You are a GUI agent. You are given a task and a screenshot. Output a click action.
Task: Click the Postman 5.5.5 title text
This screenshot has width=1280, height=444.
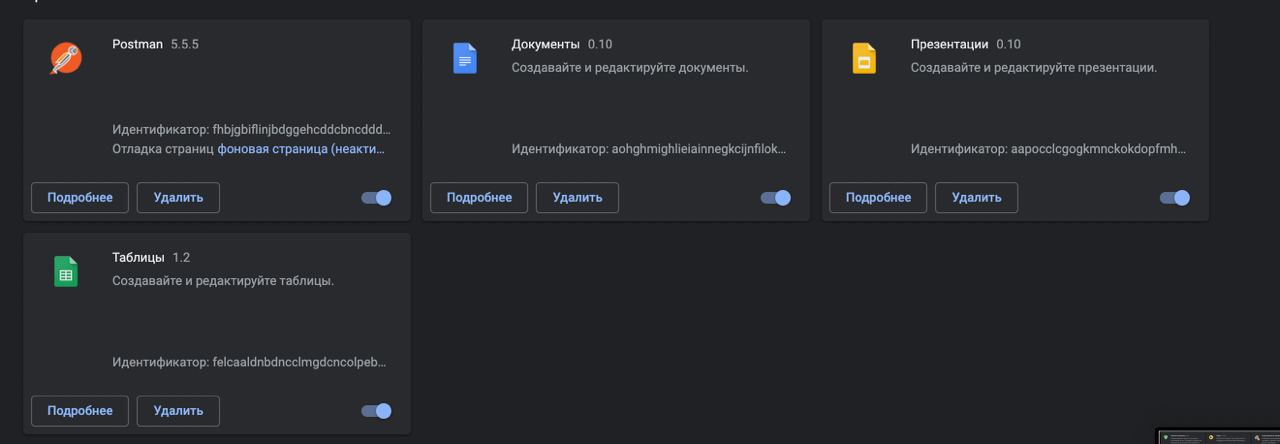[x=155, y=44]
